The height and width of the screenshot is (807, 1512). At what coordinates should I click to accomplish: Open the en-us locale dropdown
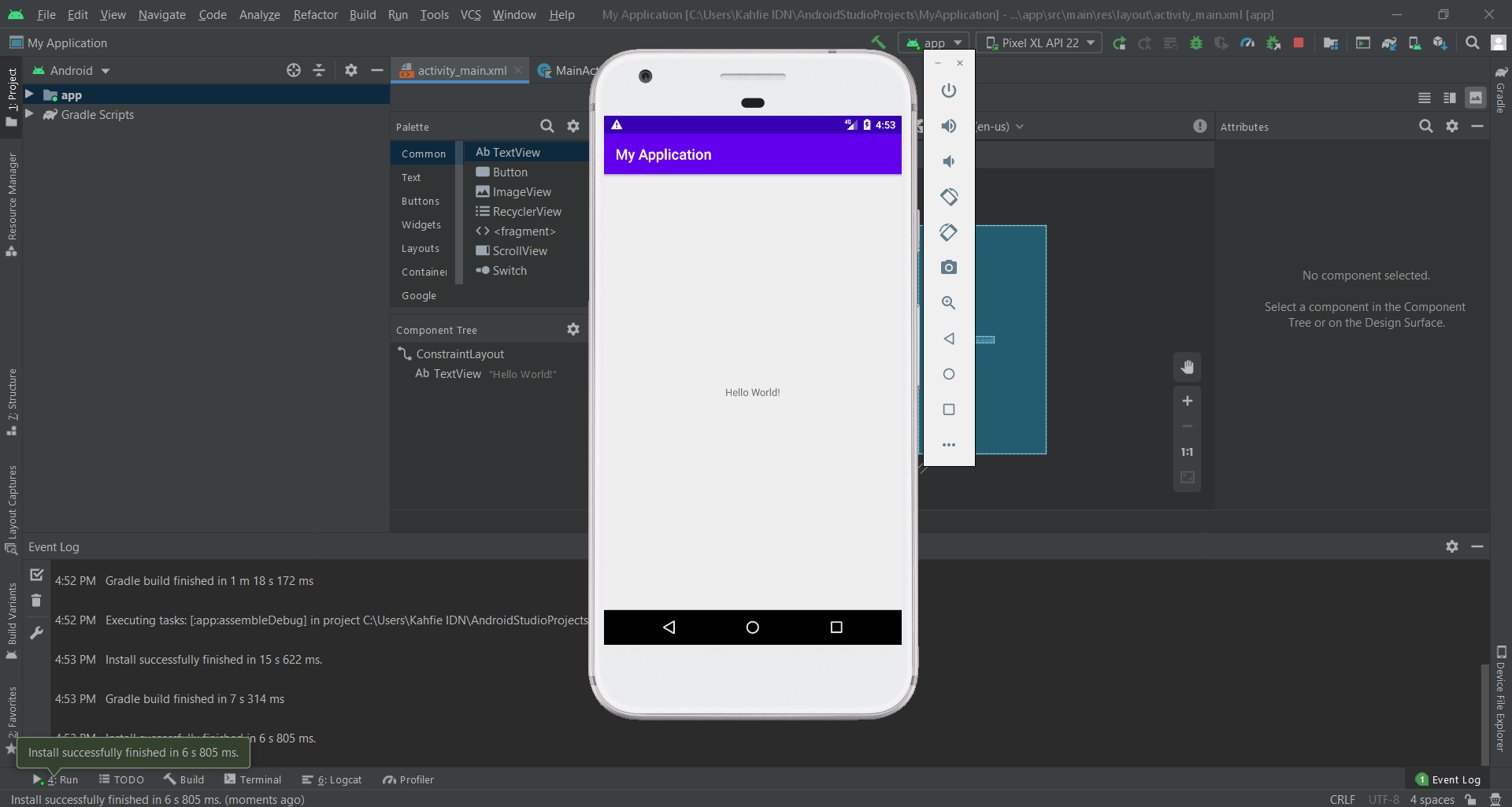999,127
